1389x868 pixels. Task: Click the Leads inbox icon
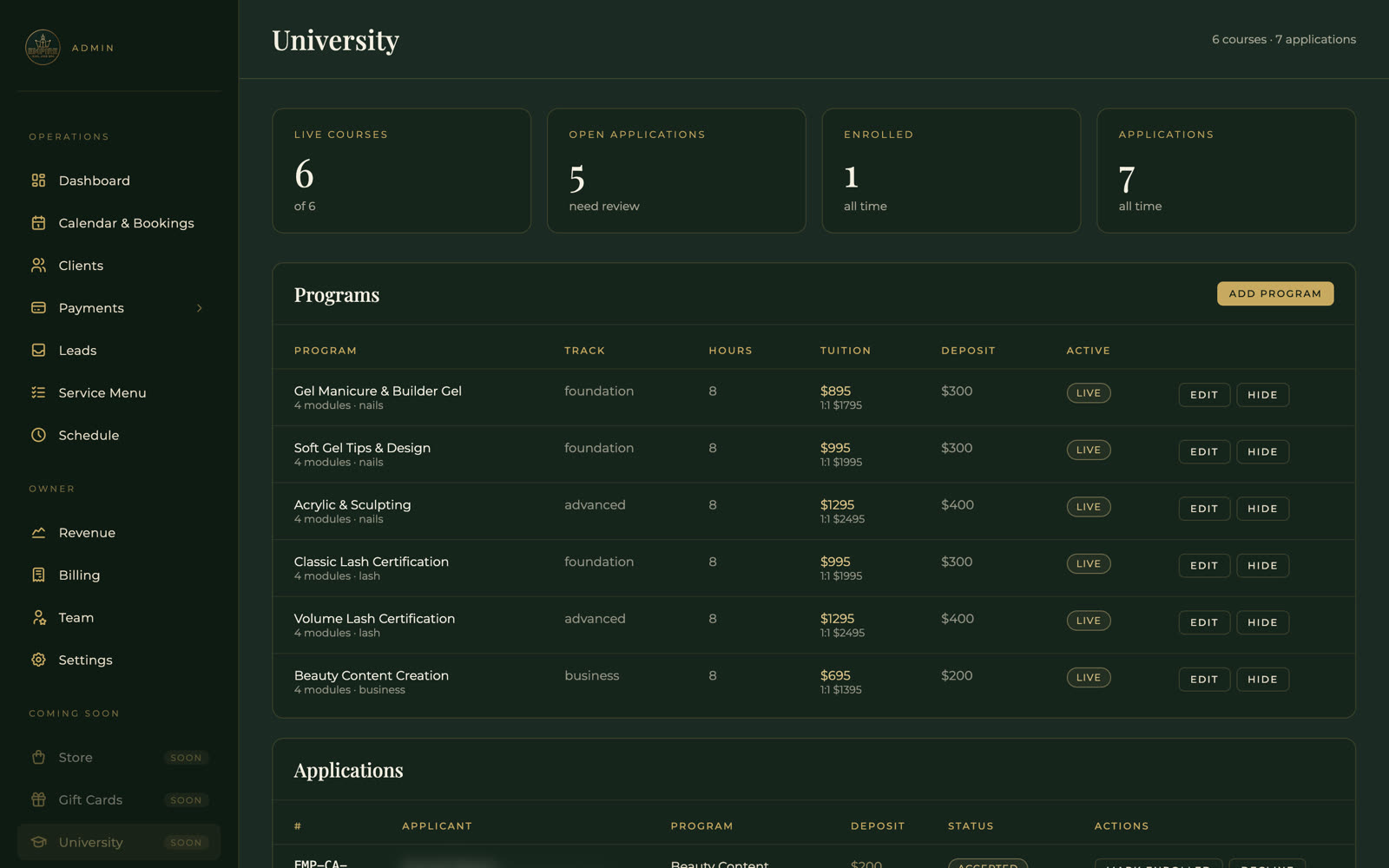tap(38, 351)
